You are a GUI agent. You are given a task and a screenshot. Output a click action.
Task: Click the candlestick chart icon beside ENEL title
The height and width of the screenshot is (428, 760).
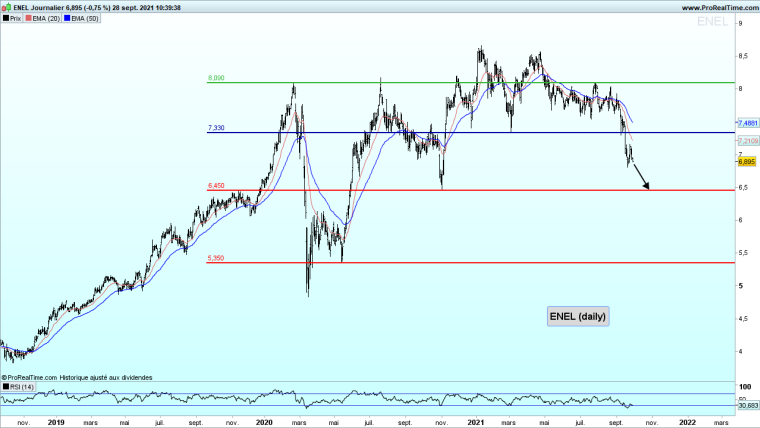[6, 7]
